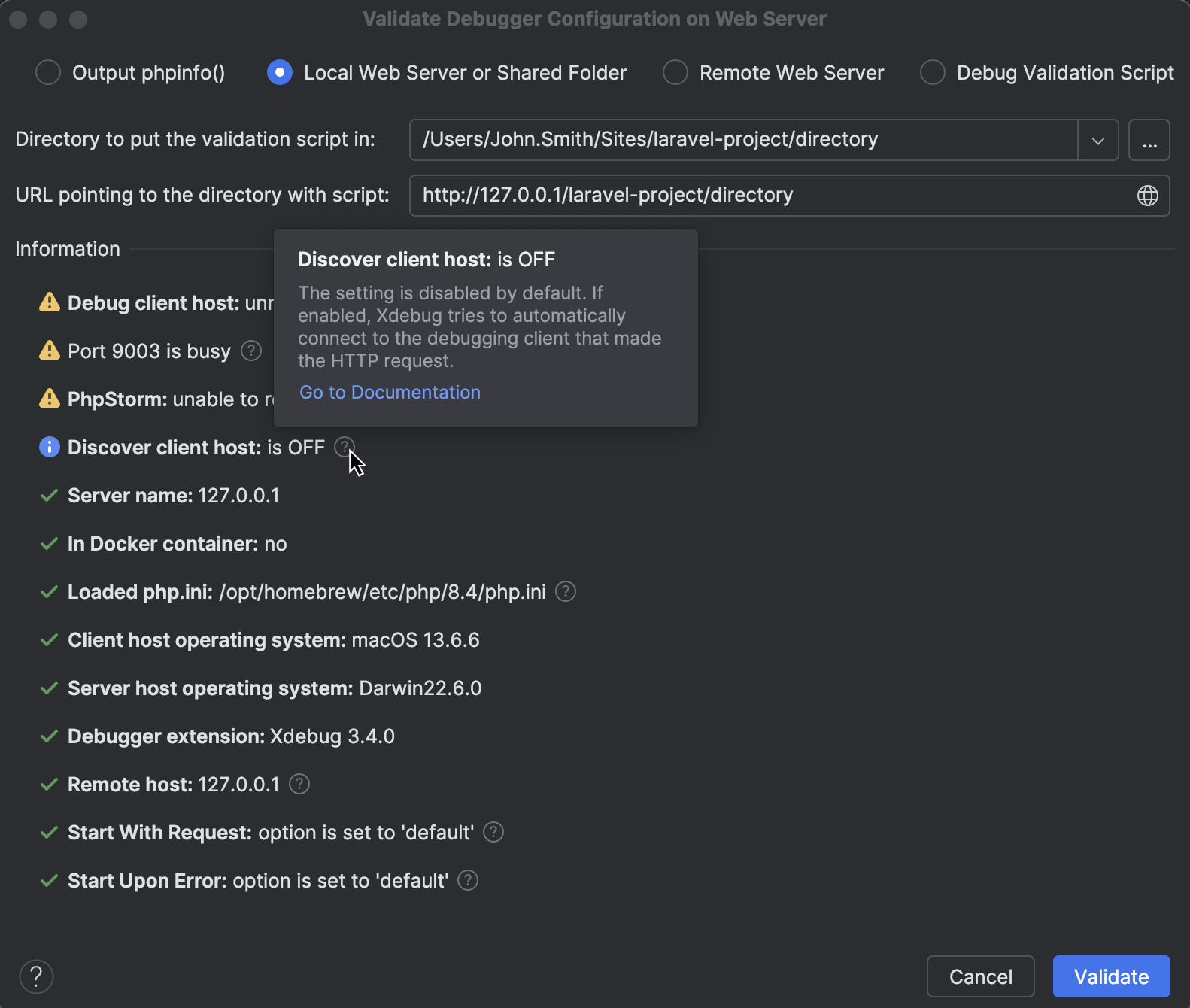
Task: Click help icon beside Start With Request
Action: (493, 832)
